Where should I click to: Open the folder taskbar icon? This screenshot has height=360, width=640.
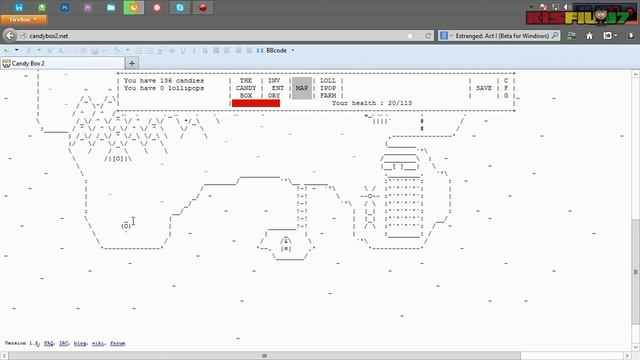[111, 7]
